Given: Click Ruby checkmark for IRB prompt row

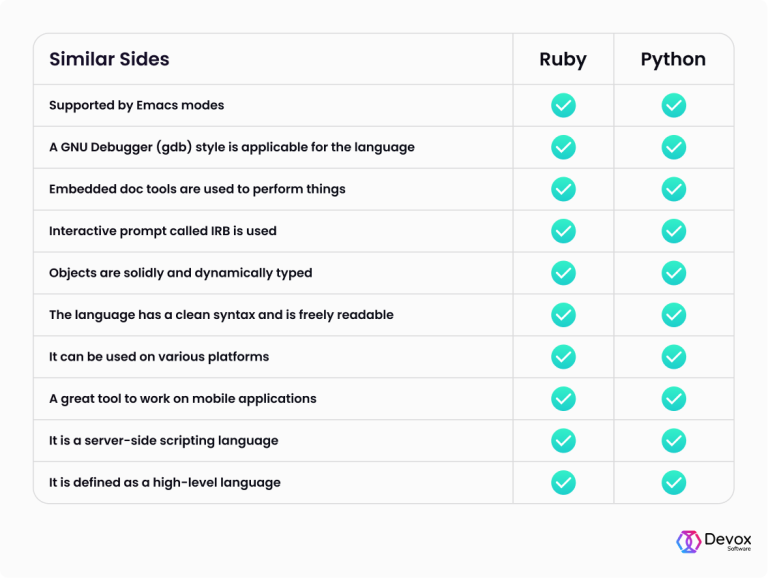Looking at the screenshot, I should [x=563, y=231].
